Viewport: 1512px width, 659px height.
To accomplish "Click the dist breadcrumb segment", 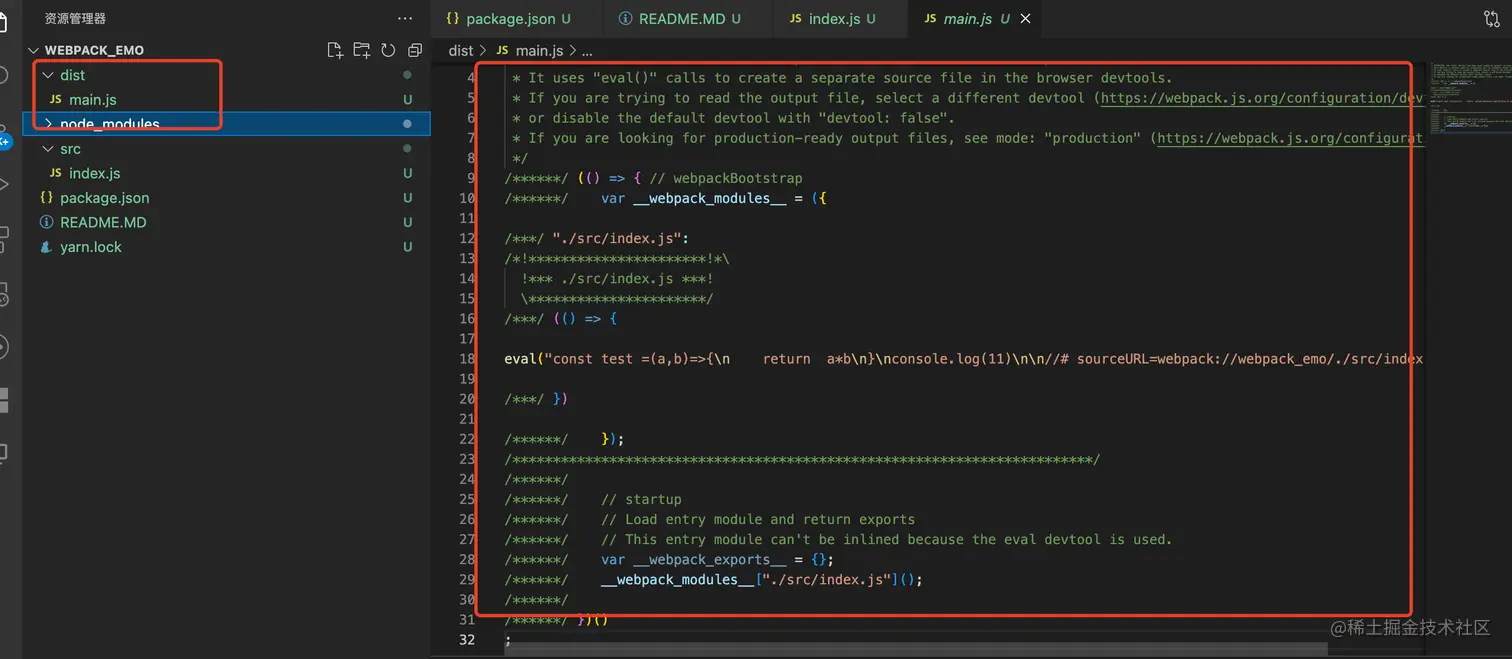I will click(461, 50).
